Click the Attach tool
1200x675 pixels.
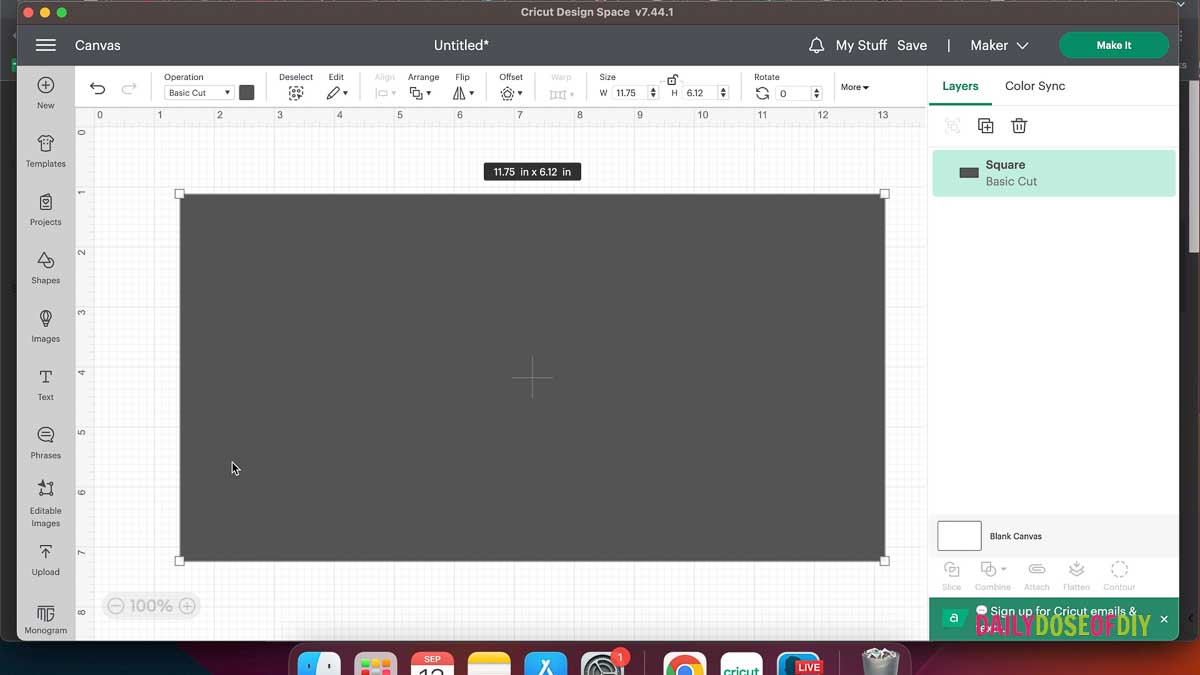pyautogui.click(x=1037, y=575)
